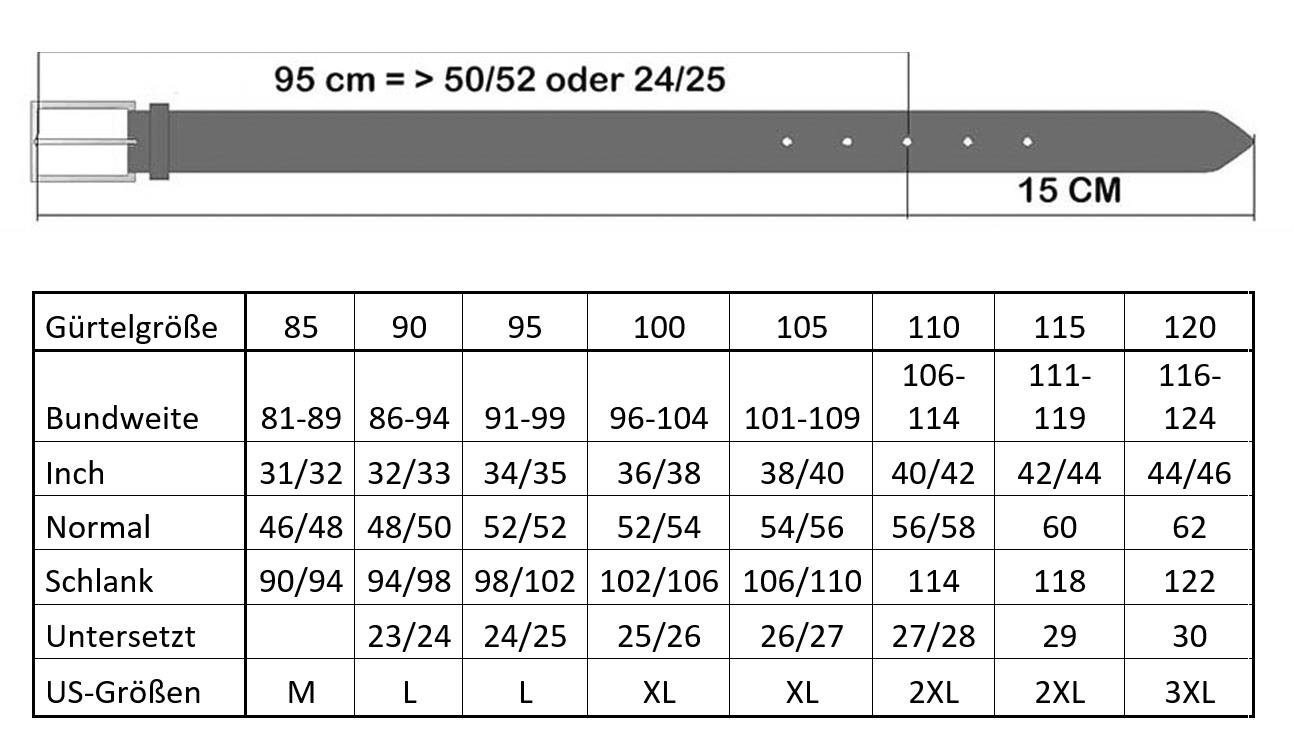The height and width of the screenshot is (744, 1294).
Task: Select the Untersetzt row label
Action: coord(120,635)
